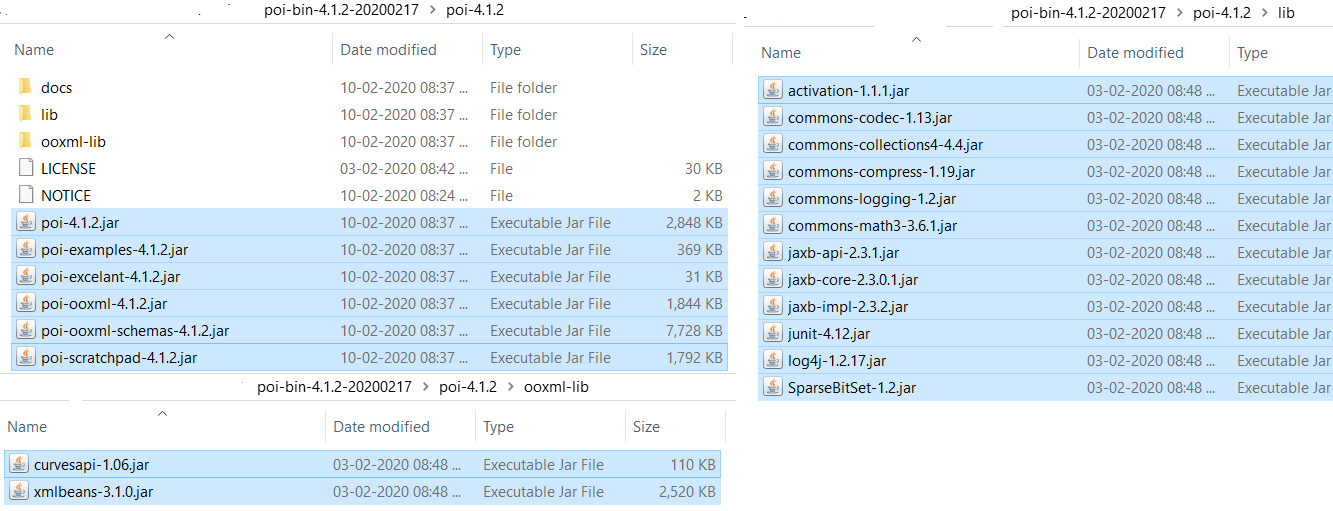Click the junit-4.12.jar file icon
This screenshot has width=1333, height=511.
[773, 333]
